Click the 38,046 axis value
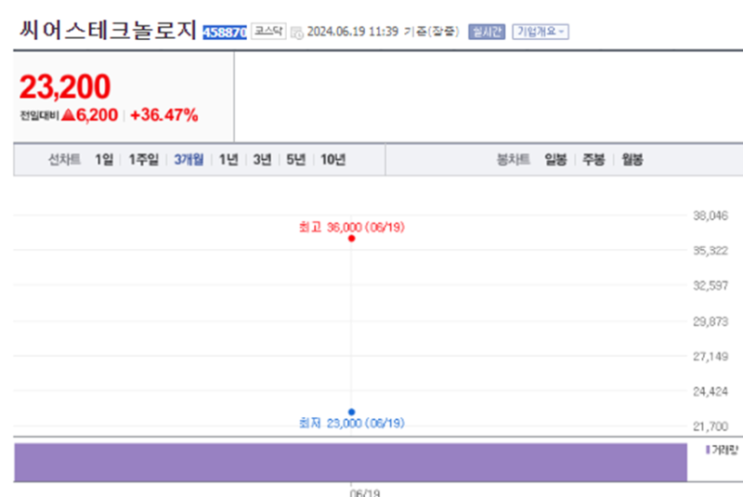 [710, 216]
